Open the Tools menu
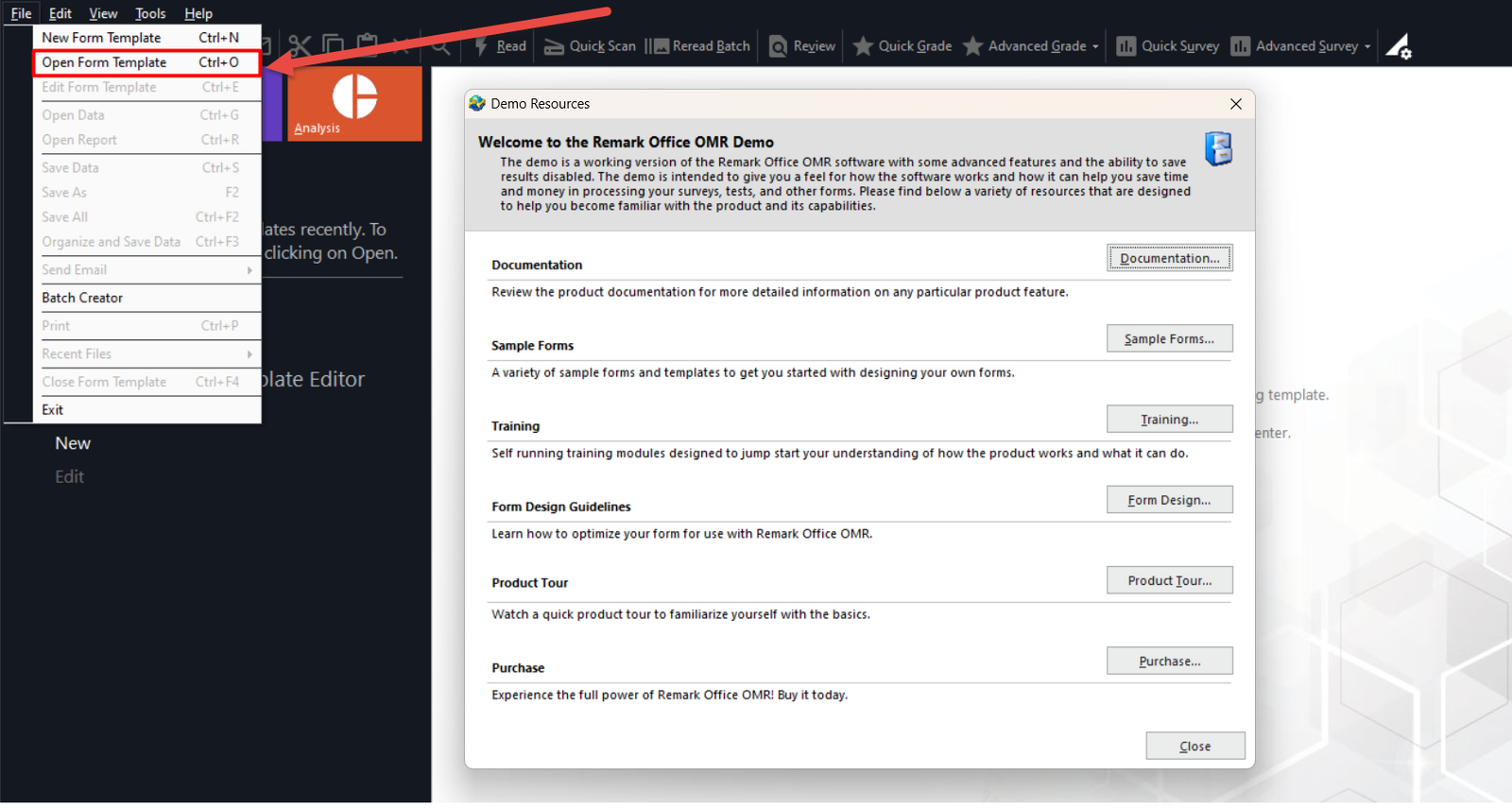 tap(150, 13)
